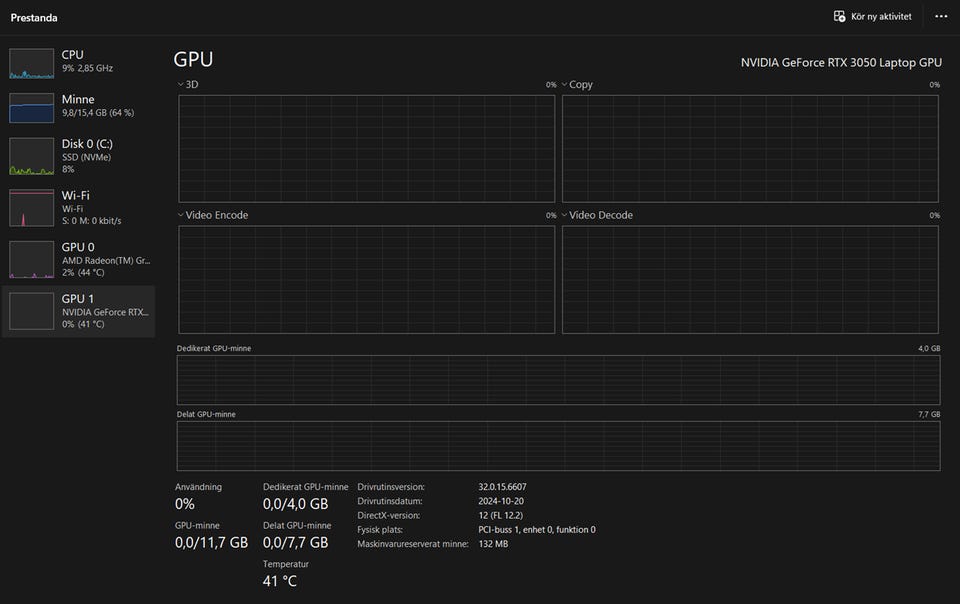Click the Minne mini graph thumbnail

pyautogui.click(x=31, y=108)
